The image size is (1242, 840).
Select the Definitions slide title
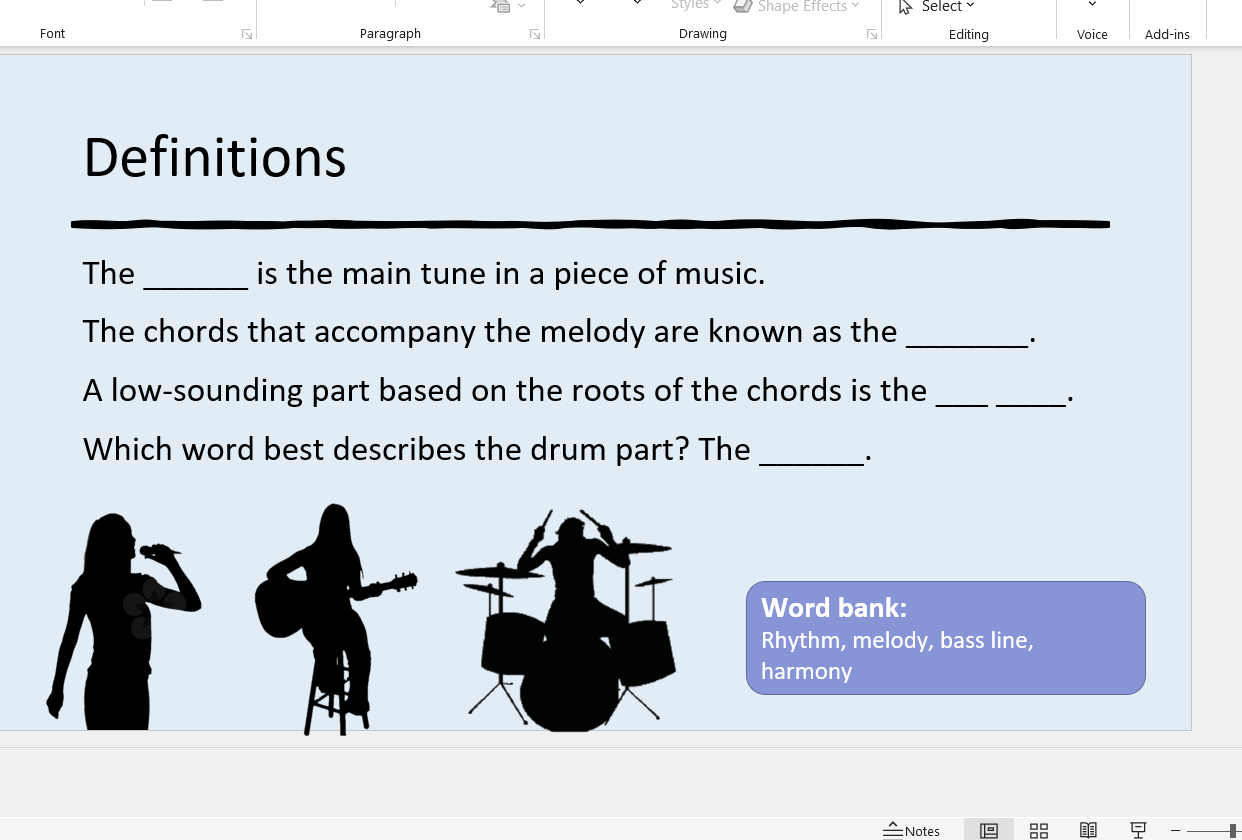coord(215,158)
